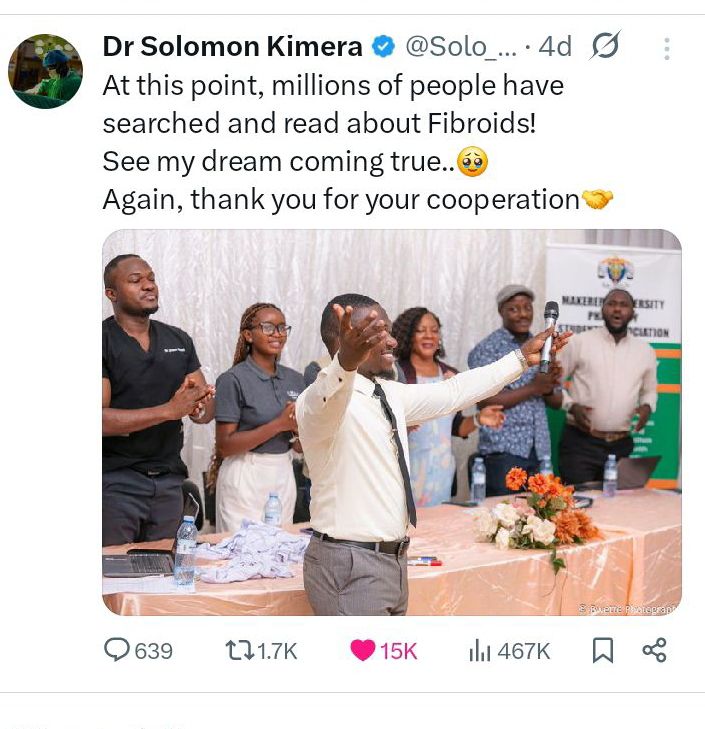705x729 pixels.
Task: Toggle the pink like heart
Action: point(362,651)
